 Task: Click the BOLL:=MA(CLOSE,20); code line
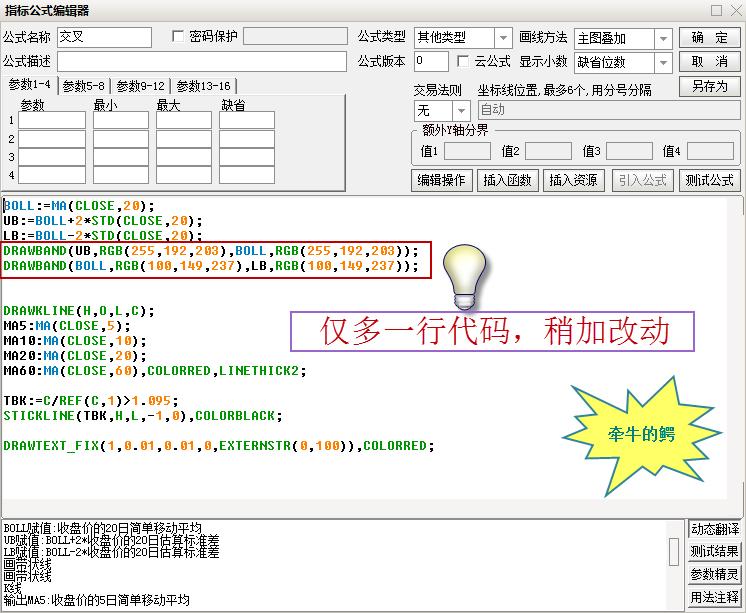79,206
